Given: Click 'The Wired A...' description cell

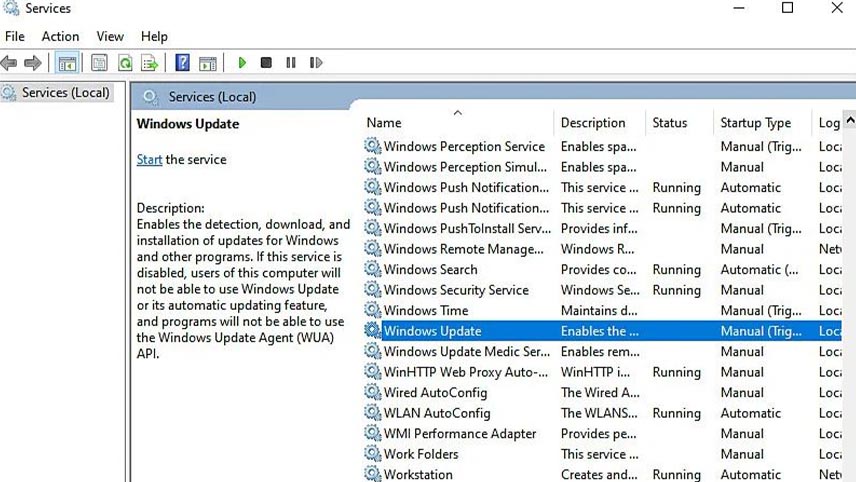Looking at the screenshot, I should (600, 392).
